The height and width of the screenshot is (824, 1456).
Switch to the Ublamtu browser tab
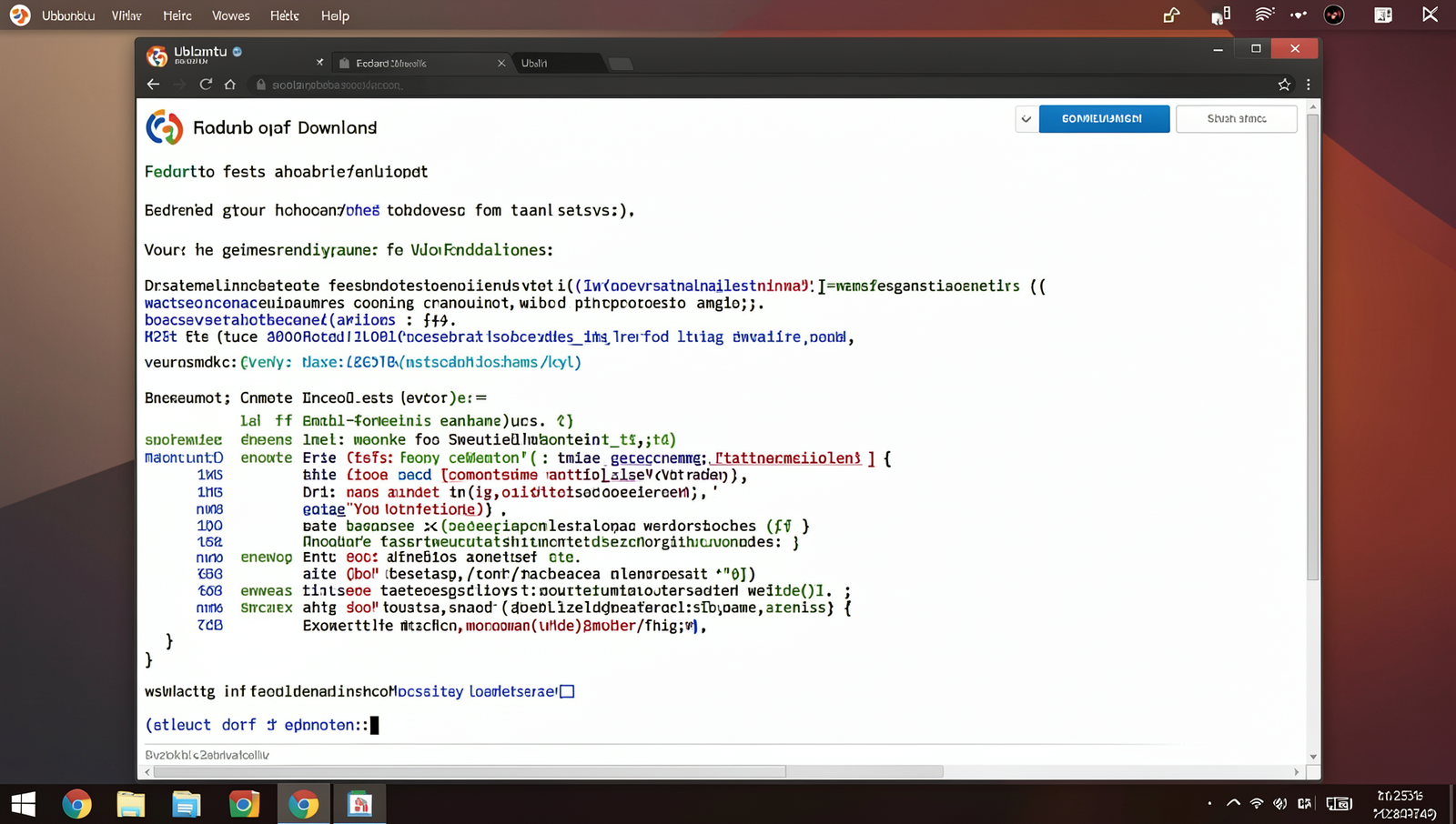232,55
